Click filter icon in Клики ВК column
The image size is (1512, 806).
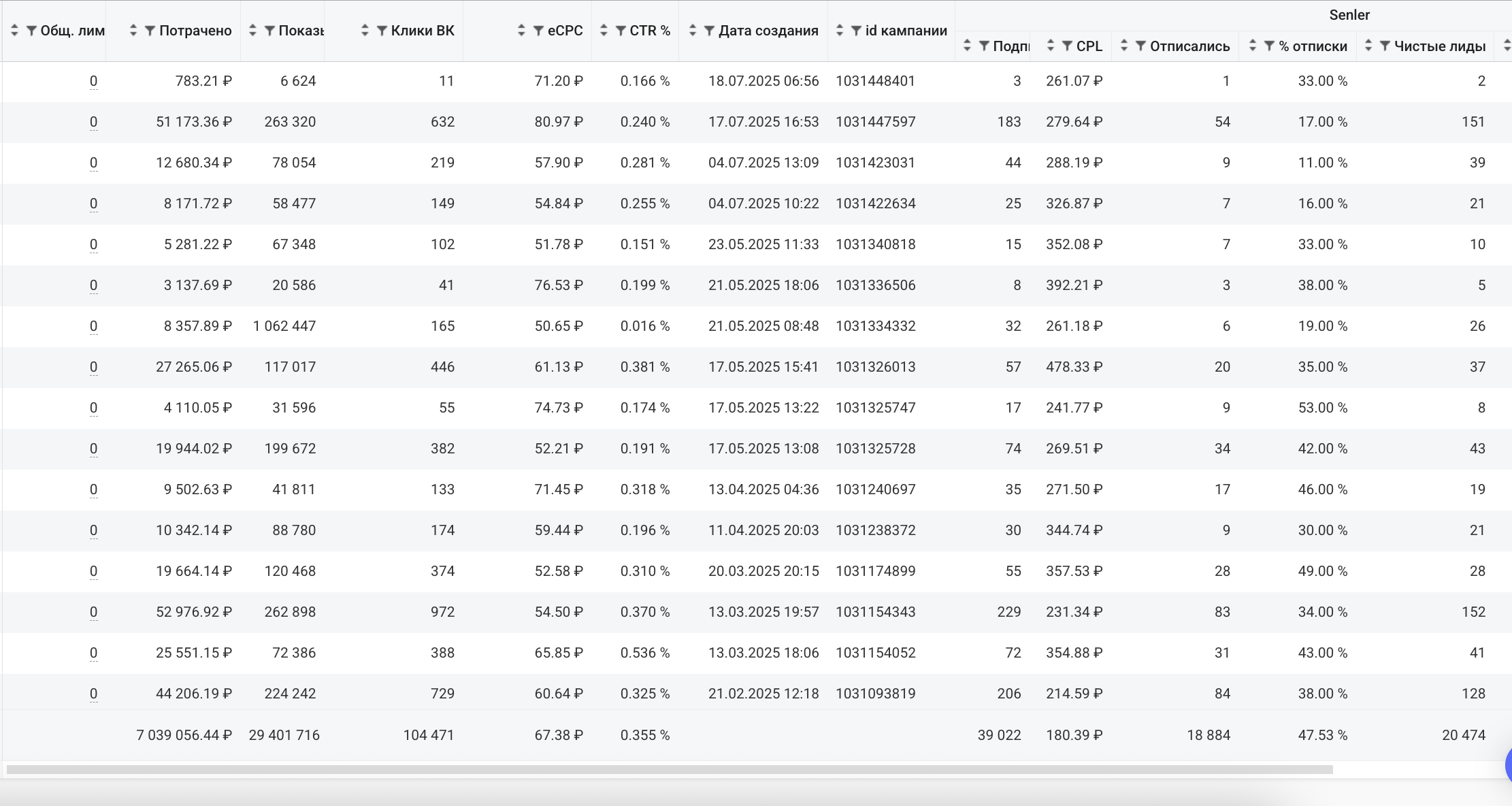tap(382, 31)
